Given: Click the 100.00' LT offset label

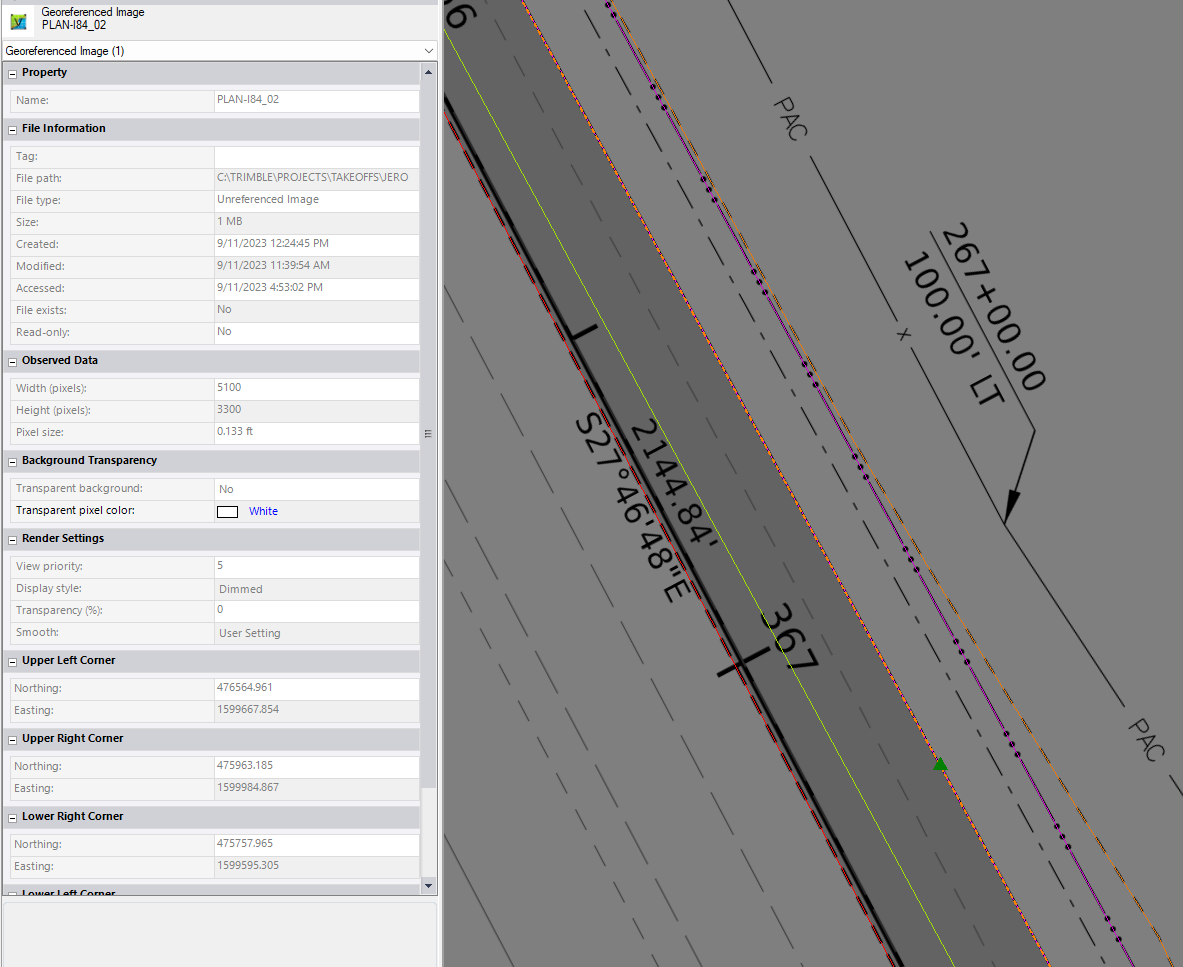Looking at the screenshot, I should (953, 328).
